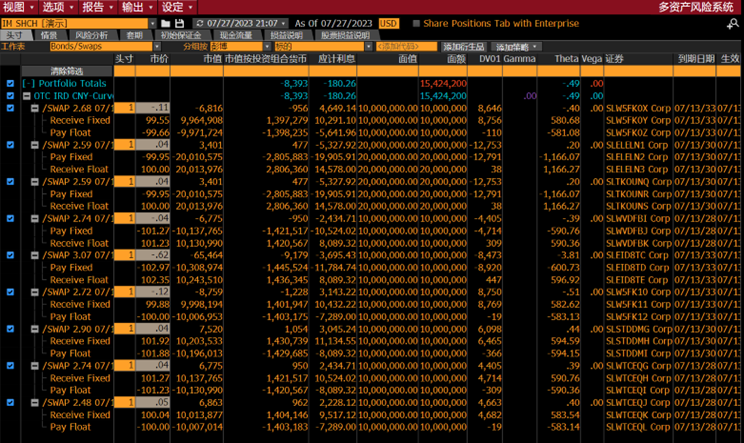Uncheck the /SWAP 2.48 row checkbox
Image resolution: width=744 pixels, height=443 pixels.
pyautogui.click(x=10, y=402)
